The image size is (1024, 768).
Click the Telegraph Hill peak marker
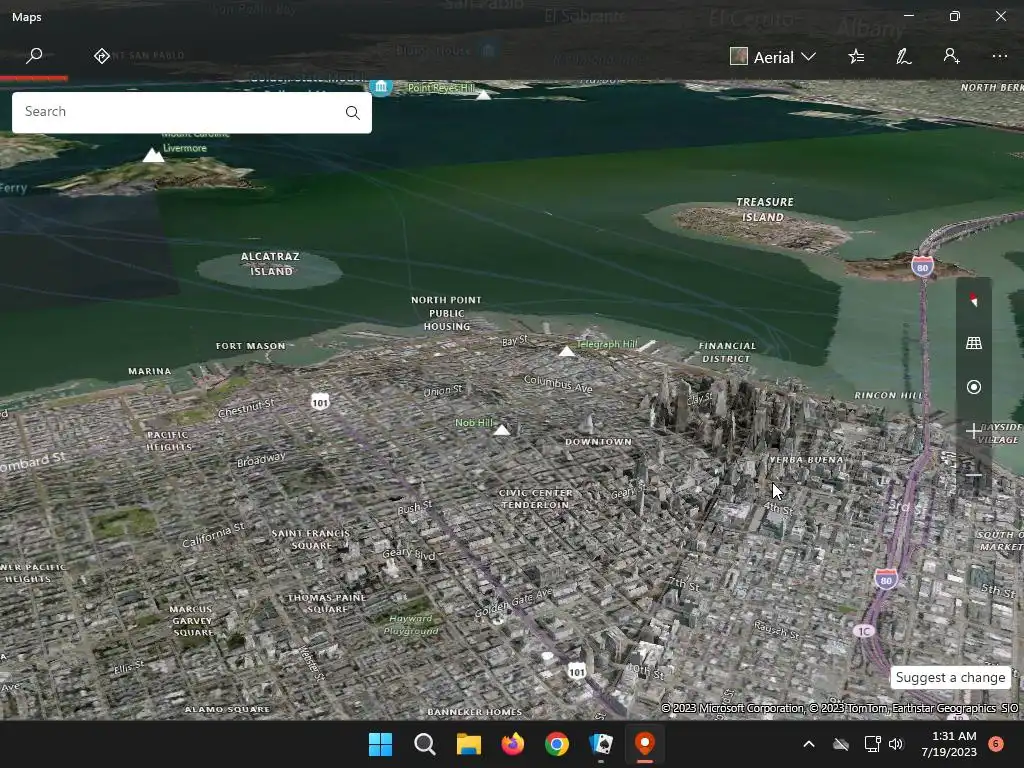click(567, 351)
